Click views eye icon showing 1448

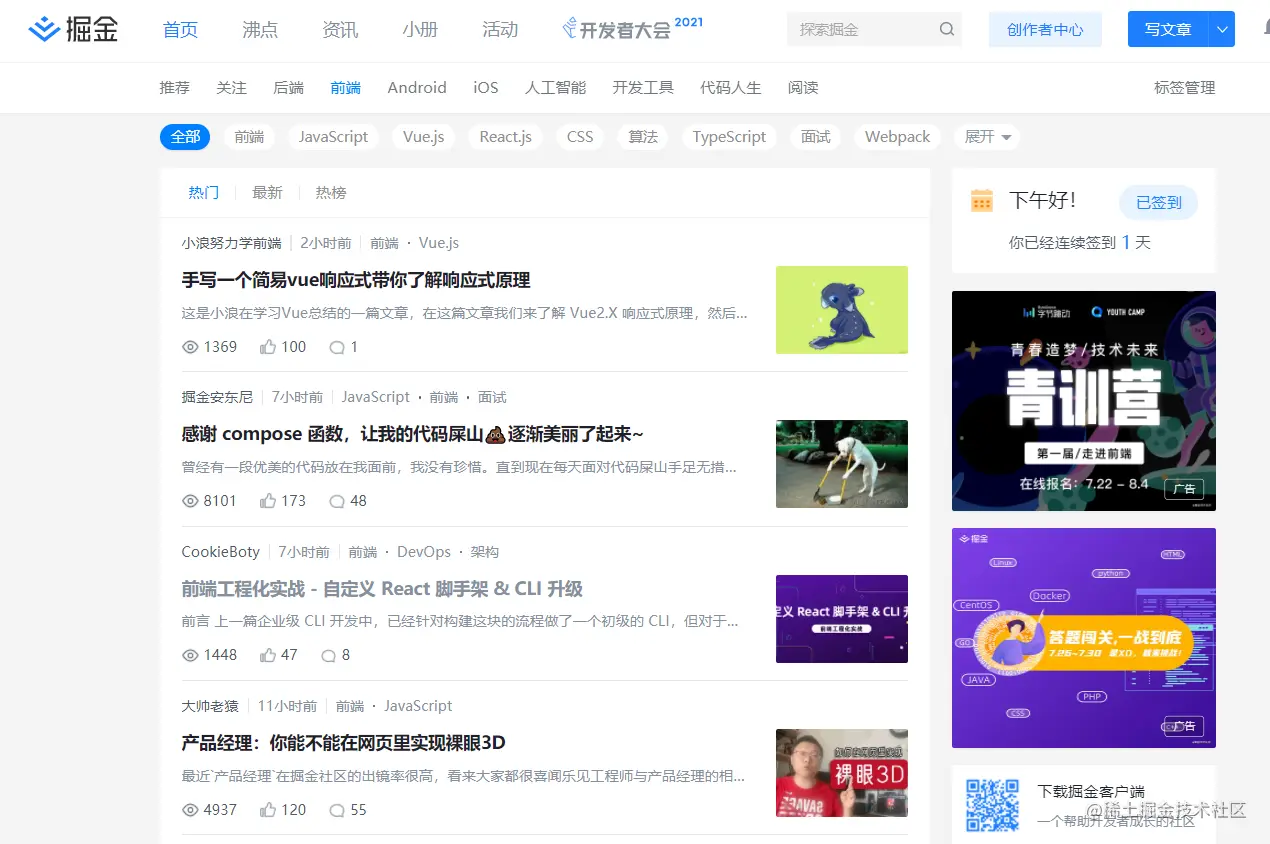[190, 655]
